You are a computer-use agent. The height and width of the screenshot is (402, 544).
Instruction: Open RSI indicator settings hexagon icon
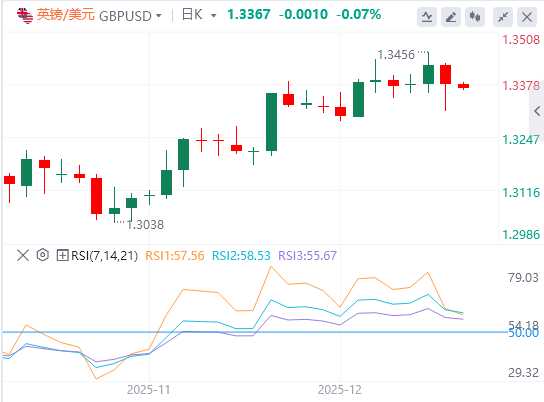[x=43, y=255]
